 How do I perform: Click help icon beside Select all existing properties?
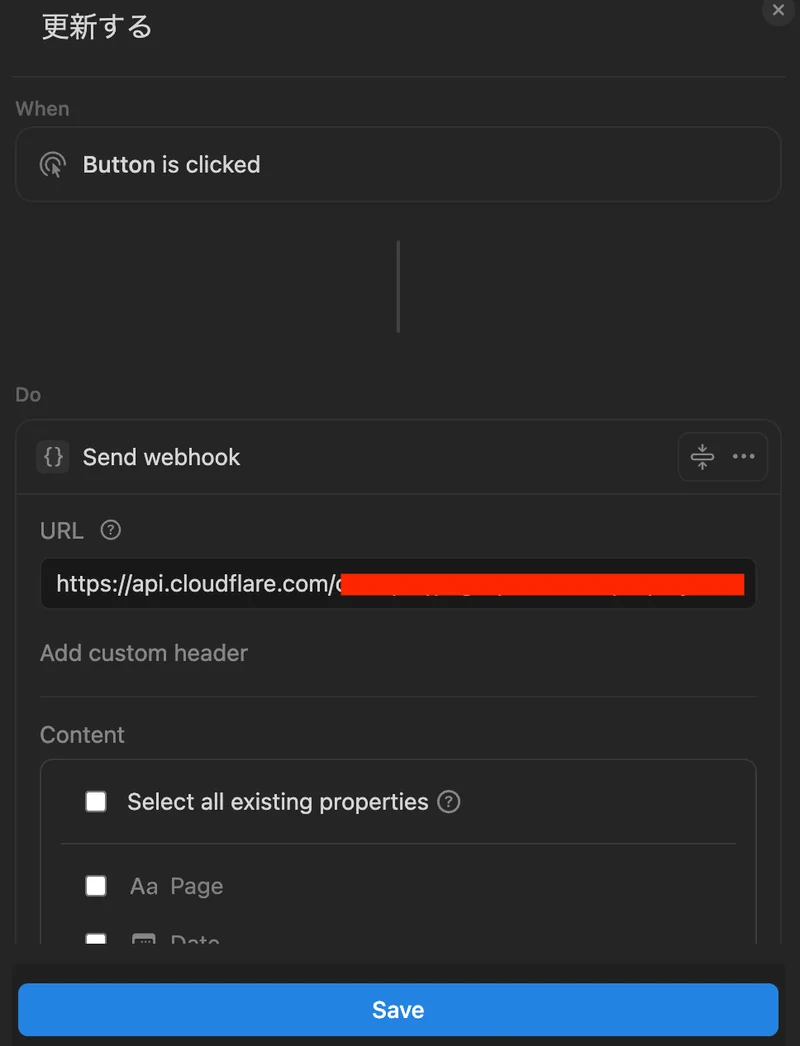tap(449, 801)
